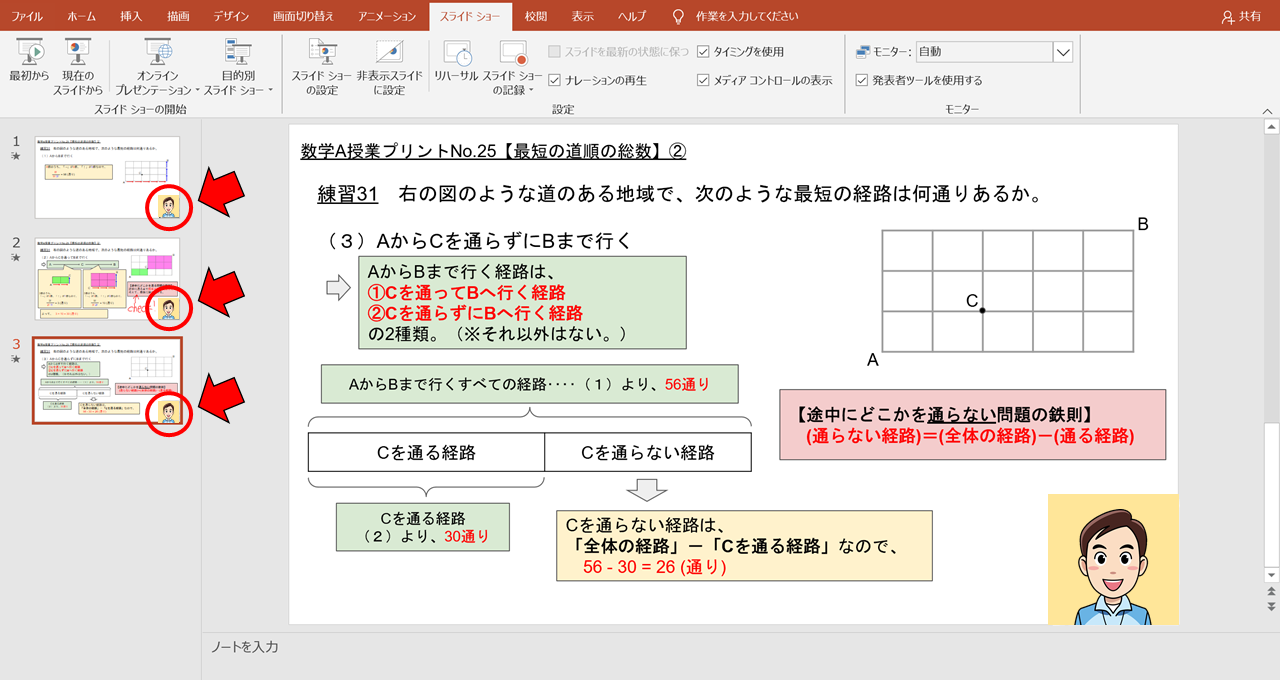Switch to the 挿入 tab
1280x680 pixels.
131,17
